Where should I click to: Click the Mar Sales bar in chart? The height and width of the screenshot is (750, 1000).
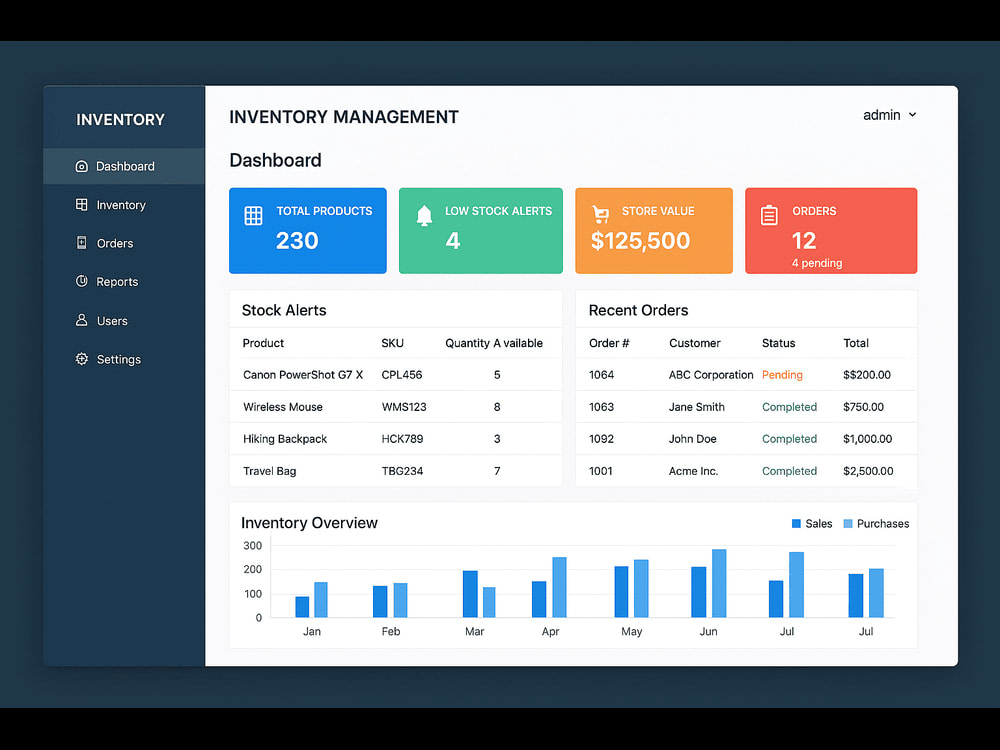point(470,594)
